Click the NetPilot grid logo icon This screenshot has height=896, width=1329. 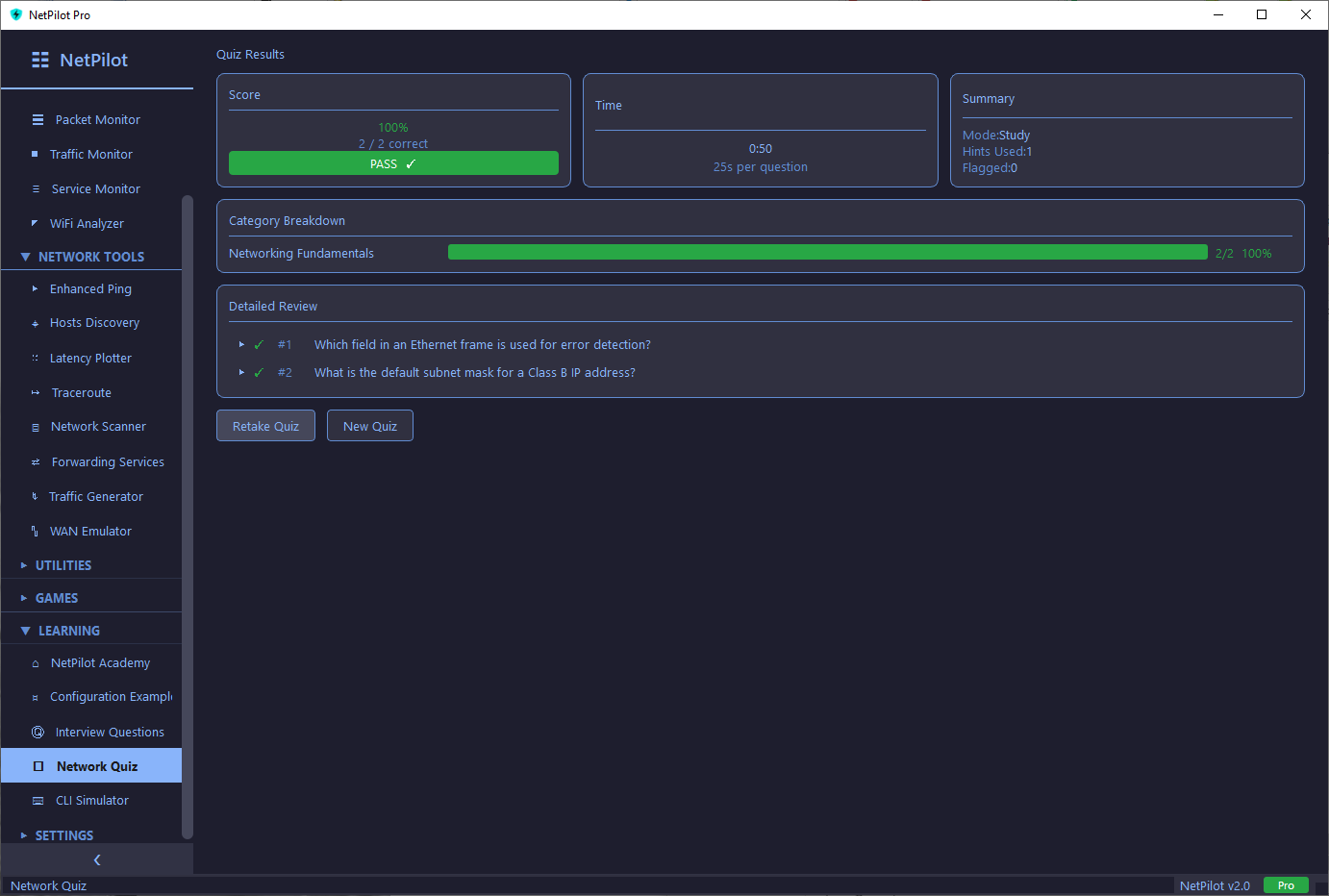40,60
